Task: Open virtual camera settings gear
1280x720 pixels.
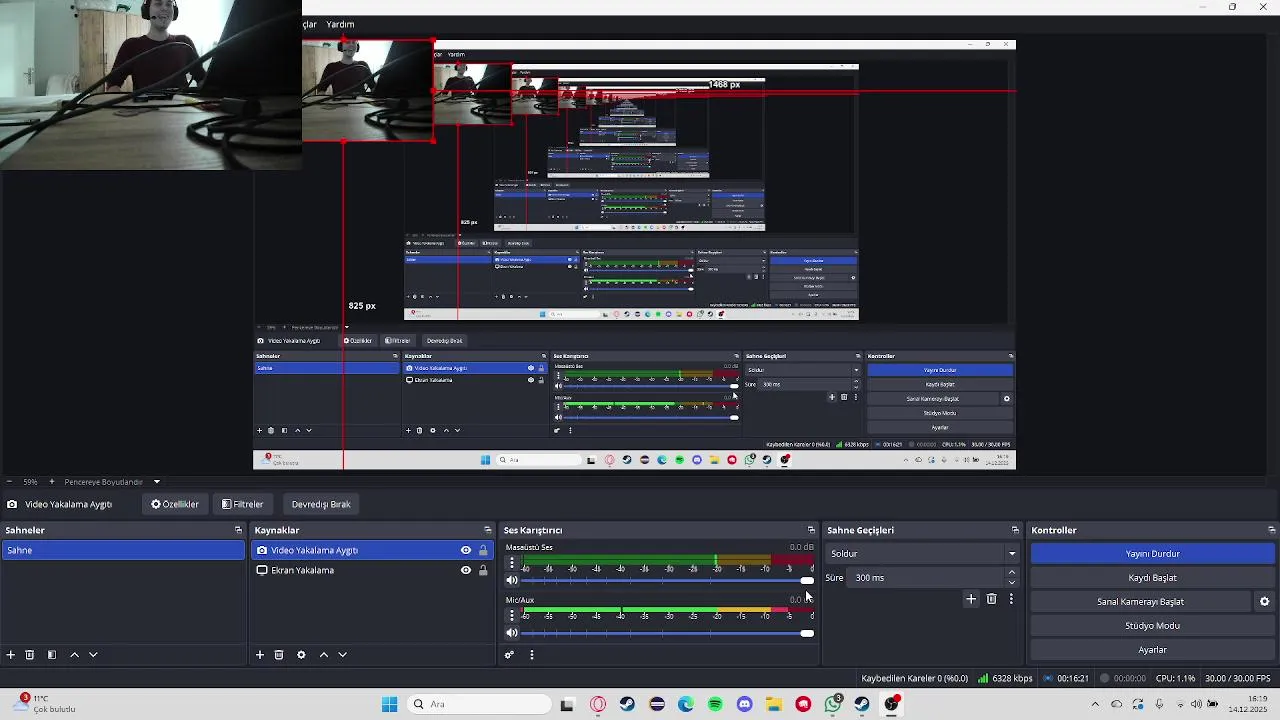Action: (x=1264, y=602)
